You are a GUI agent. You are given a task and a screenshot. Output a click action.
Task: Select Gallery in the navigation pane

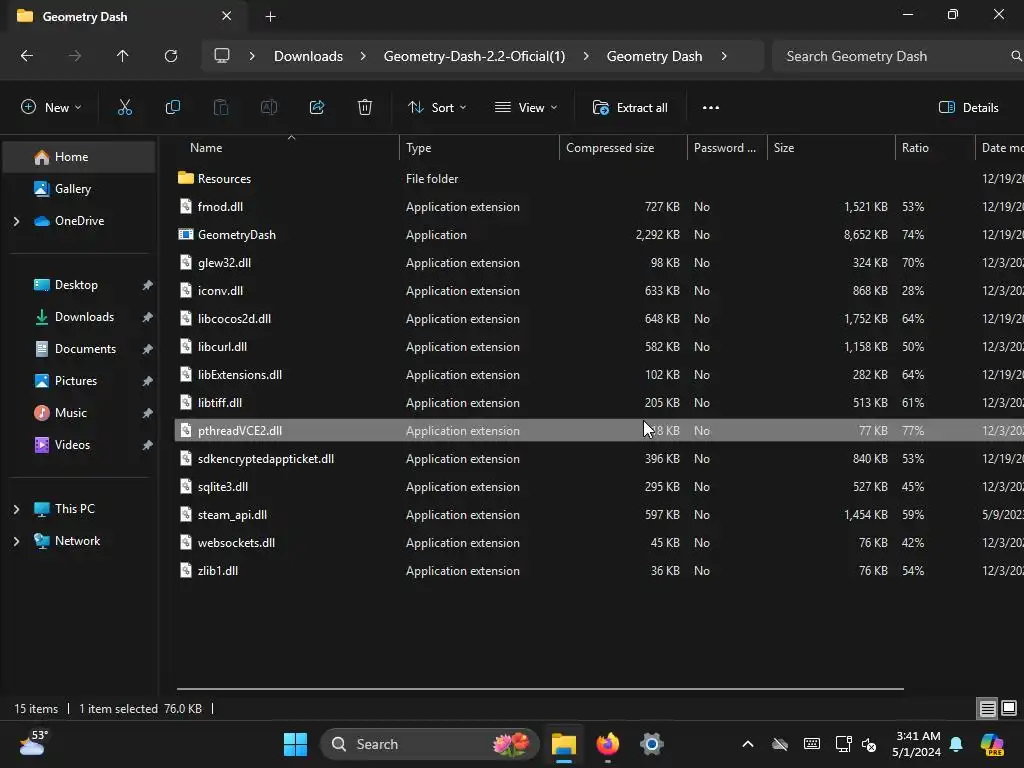pyautogui.click(x=79, y=189)
